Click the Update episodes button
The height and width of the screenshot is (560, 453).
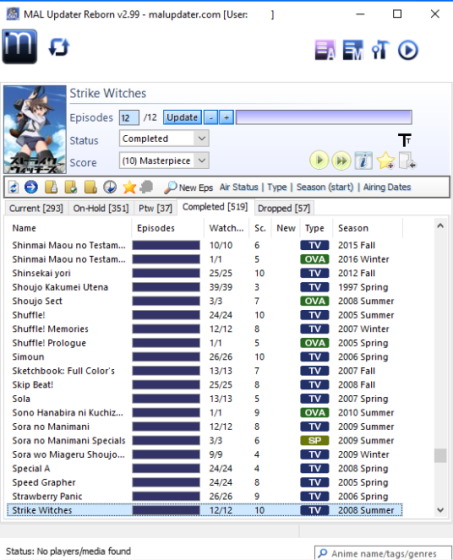click(x=182, y=117)
